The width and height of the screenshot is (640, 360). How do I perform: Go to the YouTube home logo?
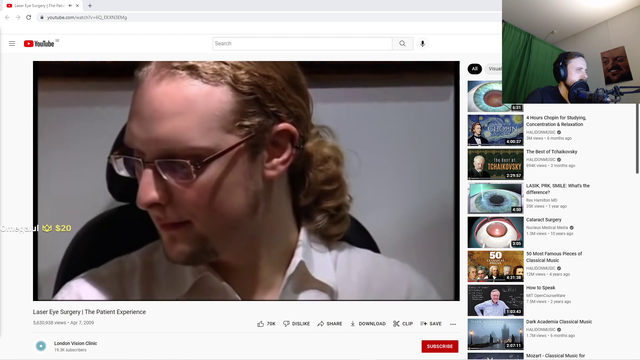tap(39, 44)
